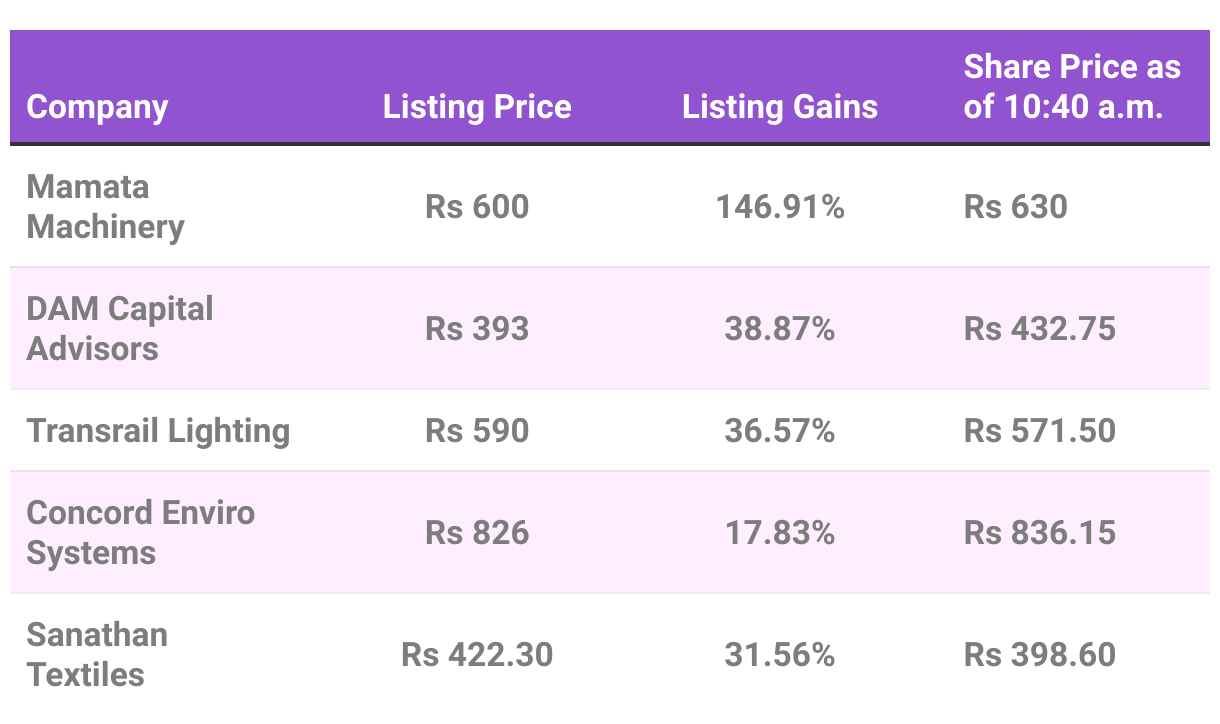Select the DAM Capital Advisors company cell

click(x=119, y=328)
